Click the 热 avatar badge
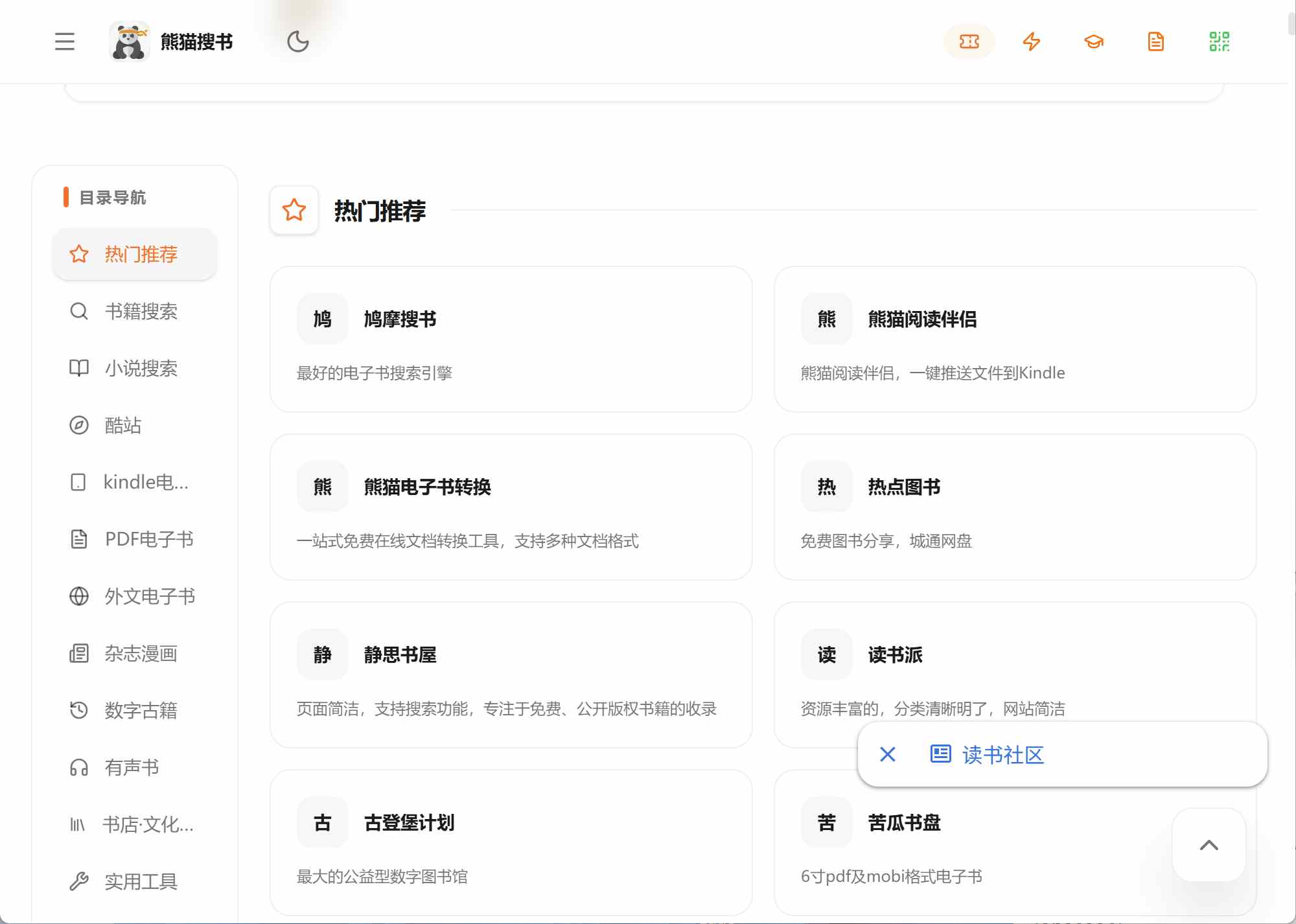 tap(827, 487)
